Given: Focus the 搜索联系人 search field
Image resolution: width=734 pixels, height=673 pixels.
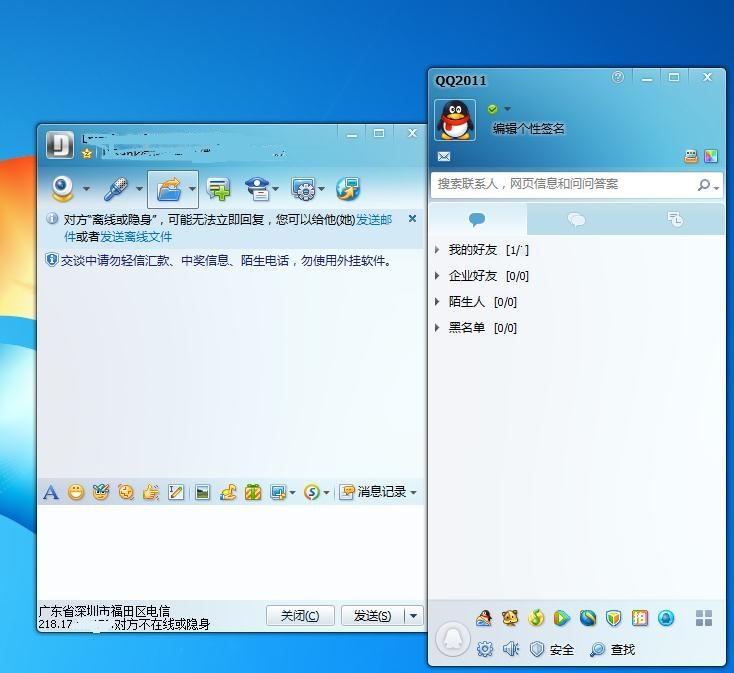Looking at the screenshot, I should point(564,184).
